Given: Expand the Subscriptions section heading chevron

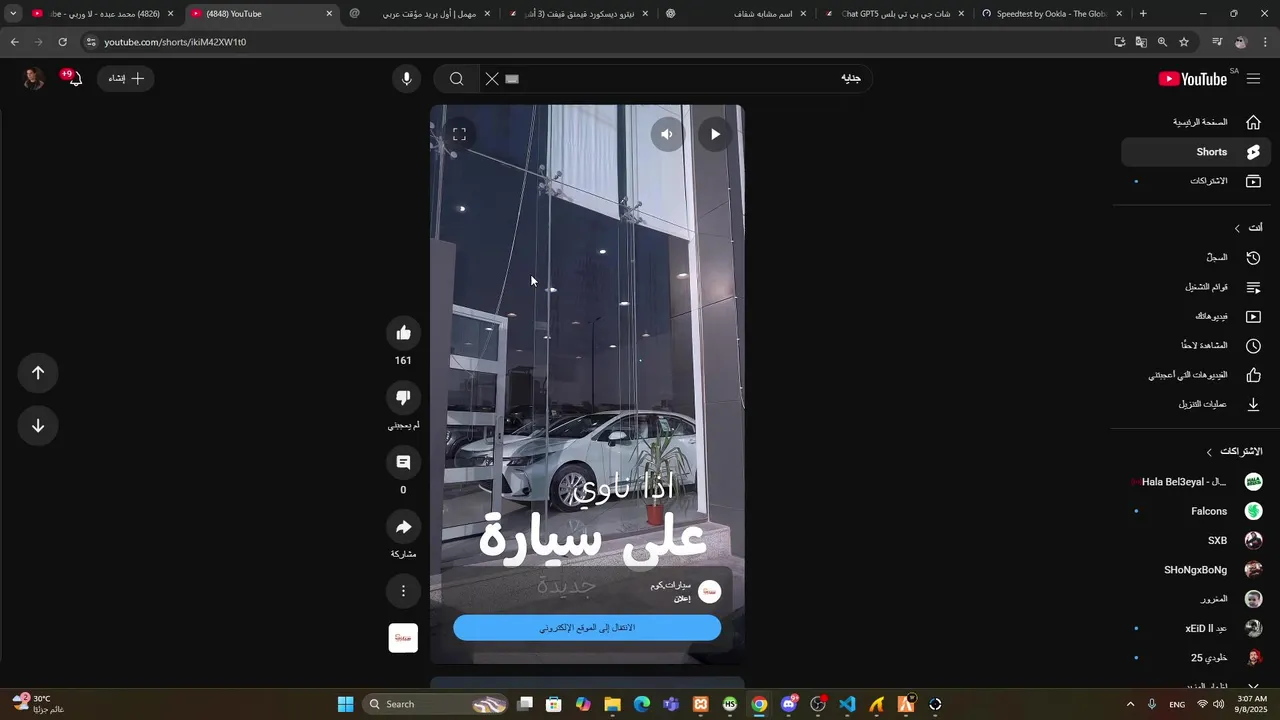Looking at the screenshot, I should [x=1209, y=452].
